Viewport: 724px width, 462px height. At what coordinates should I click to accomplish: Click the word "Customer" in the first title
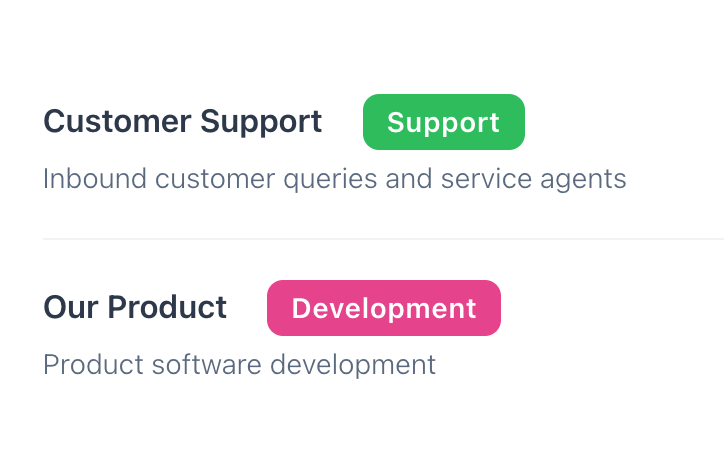point(117,122)
